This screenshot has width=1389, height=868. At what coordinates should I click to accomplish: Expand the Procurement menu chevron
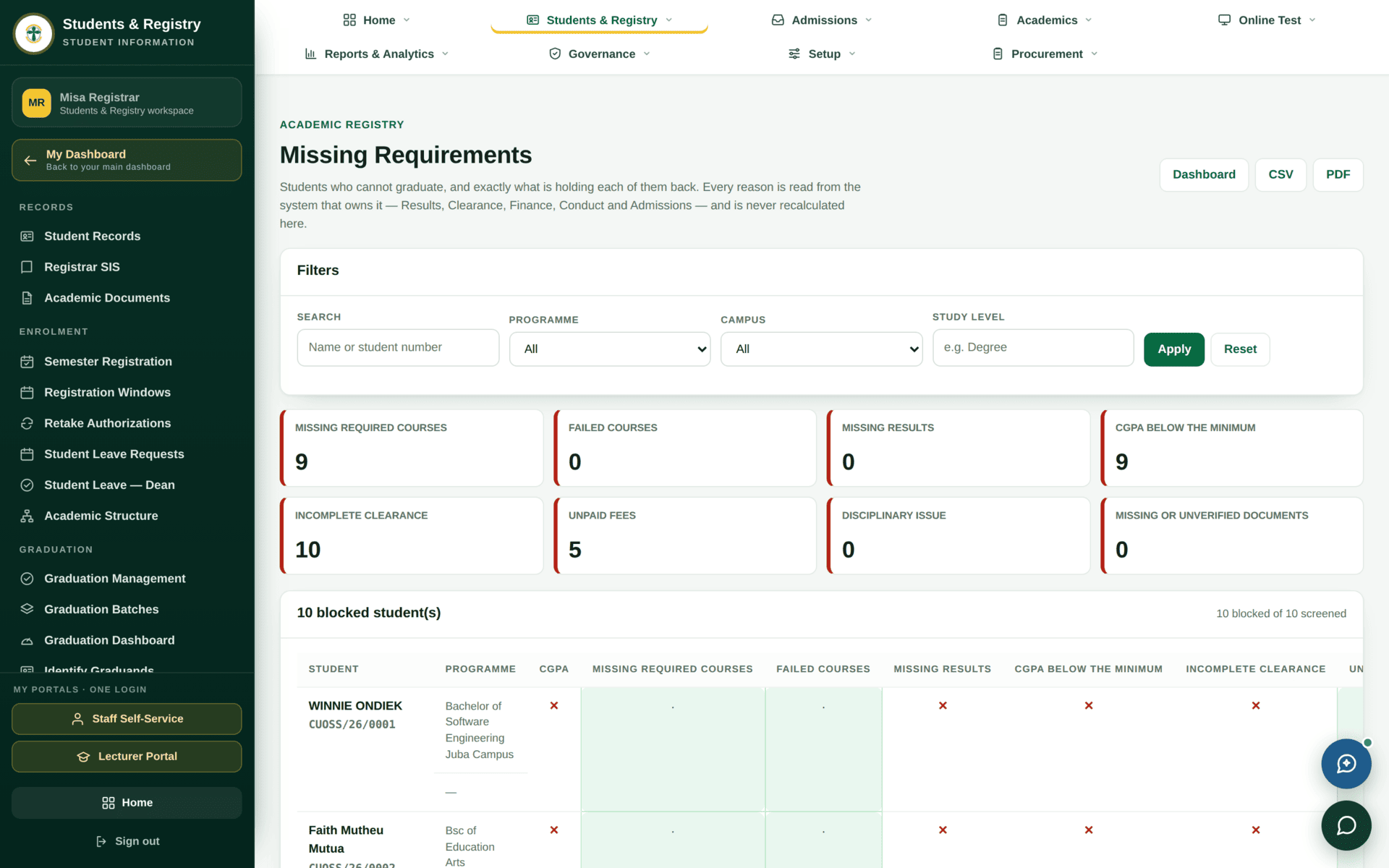click(1095, 54)
